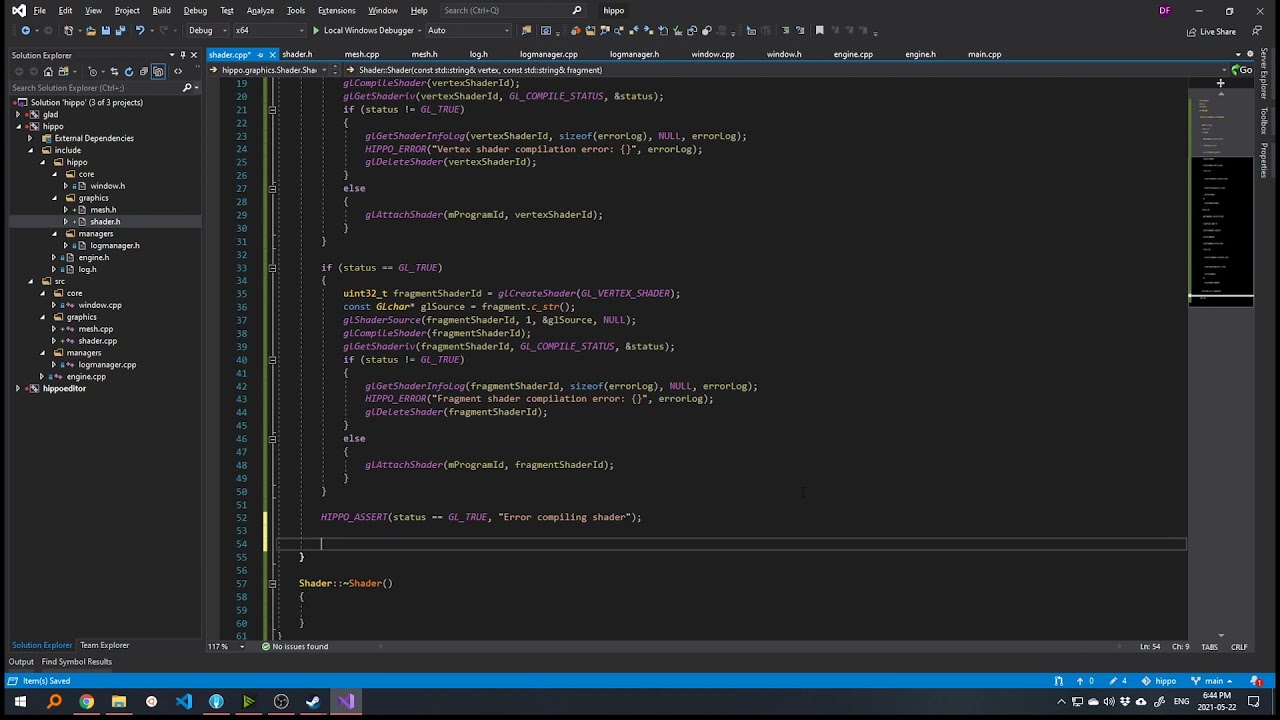The width and height of the screenshot is (1280, 720).
Task: Click the Sync with Active Document icon
Action: point(114,71)
